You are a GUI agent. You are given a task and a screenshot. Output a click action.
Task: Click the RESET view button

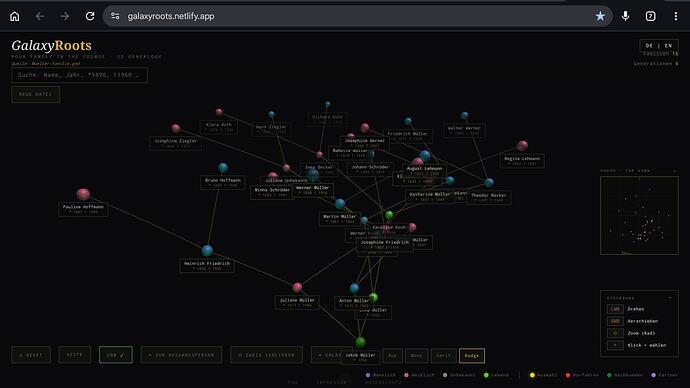coord(31,355)
